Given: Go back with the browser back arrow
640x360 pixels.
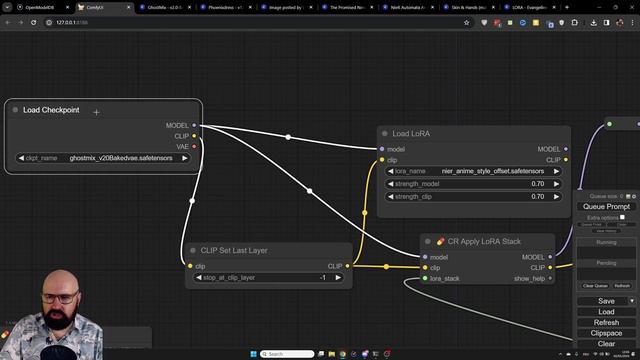Looking at the screenshot, I should pos(8,22).
